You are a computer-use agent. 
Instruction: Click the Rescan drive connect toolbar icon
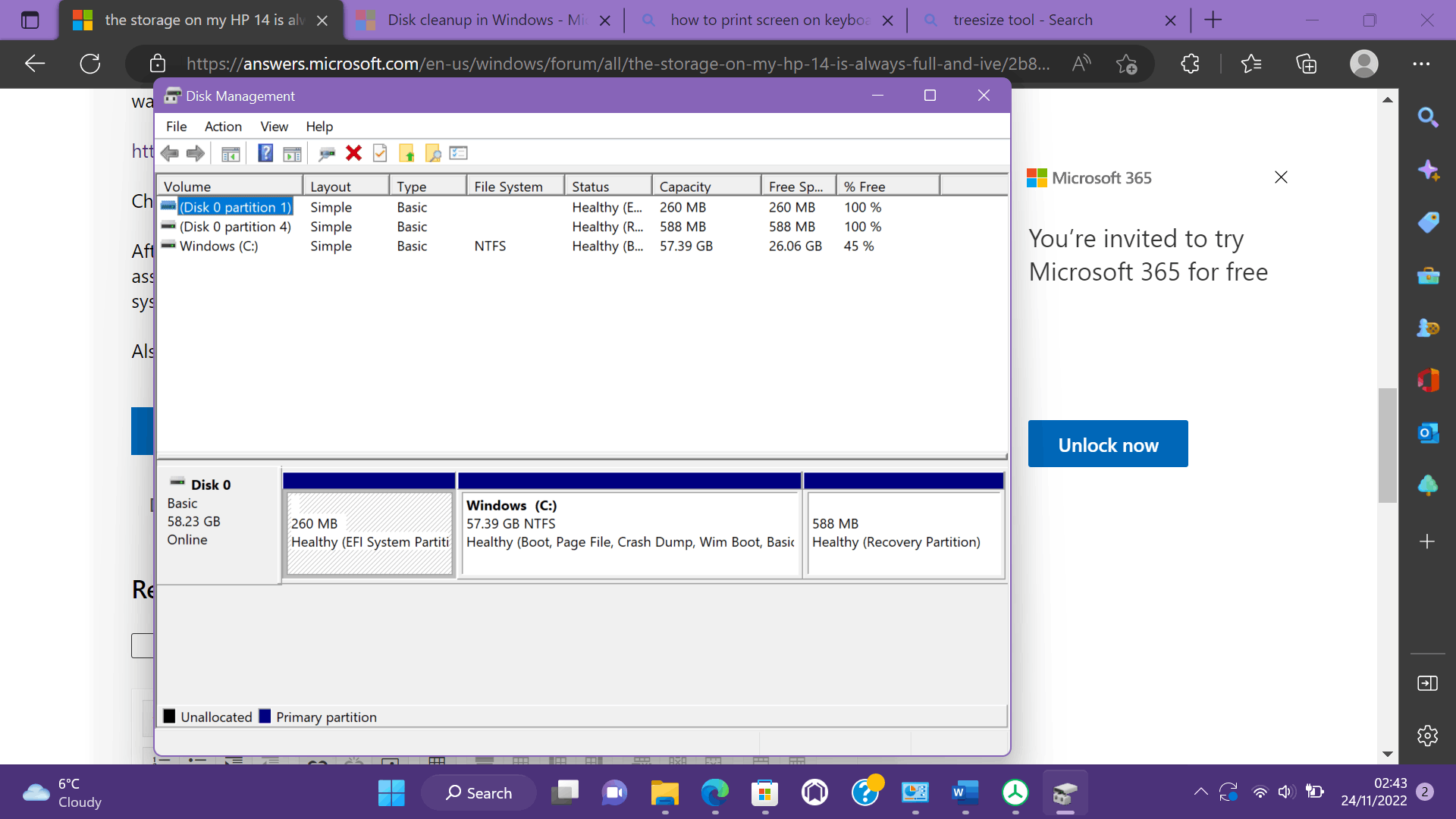[x=327, y=153]
